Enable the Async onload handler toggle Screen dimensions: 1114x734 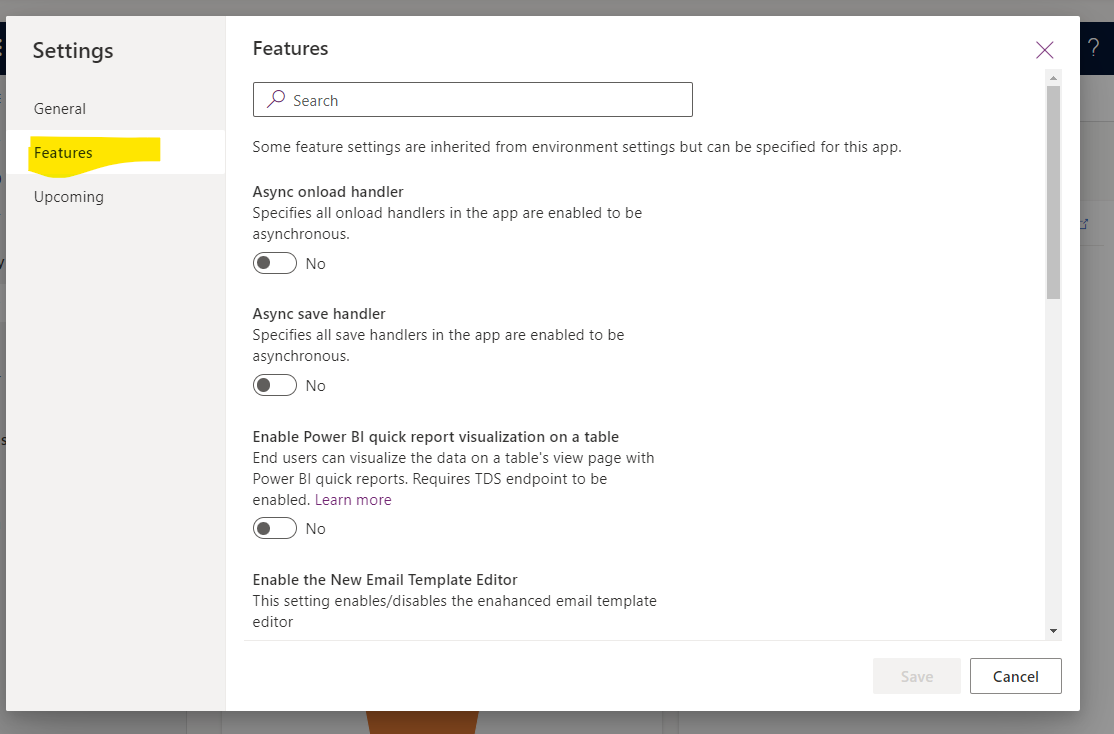tap(274, 263)
